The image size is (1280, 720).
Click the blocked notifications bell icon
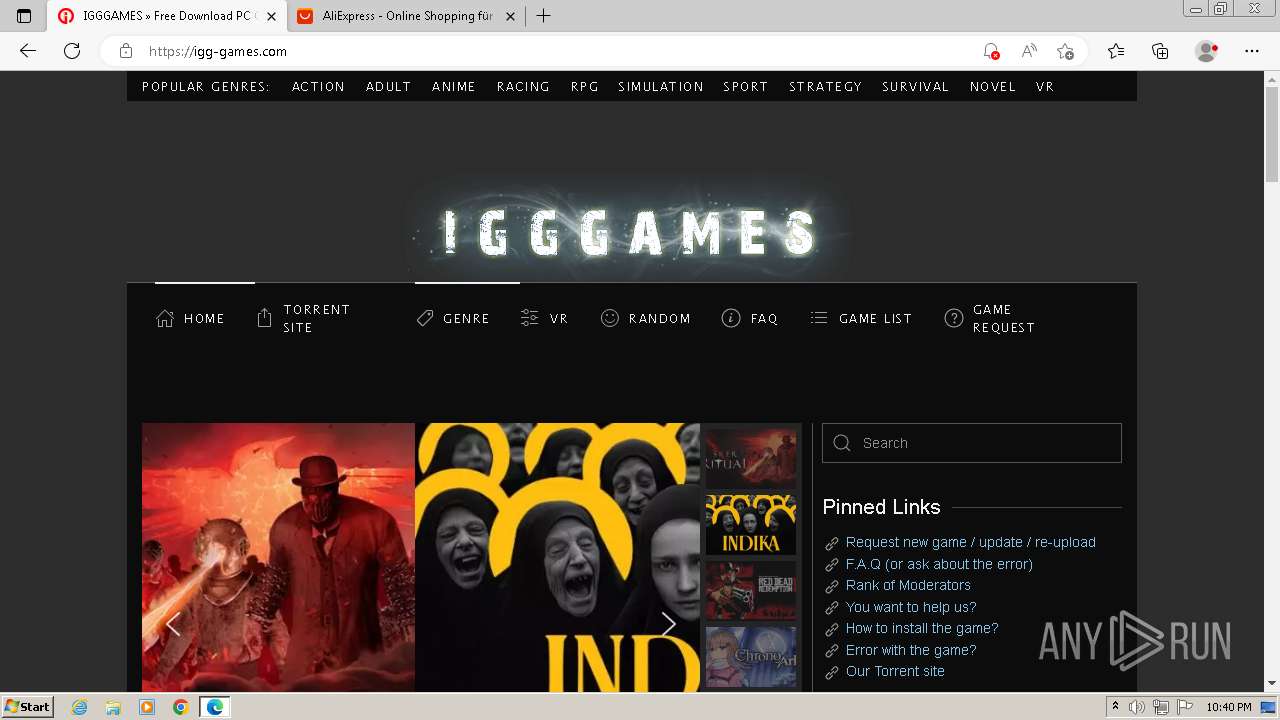coord(991,51)
